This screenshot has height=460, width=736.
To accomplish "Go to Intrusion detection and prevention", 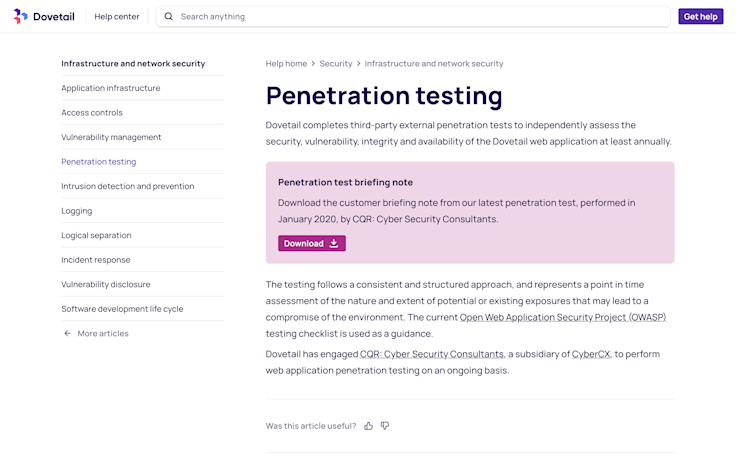I will 128,186.
